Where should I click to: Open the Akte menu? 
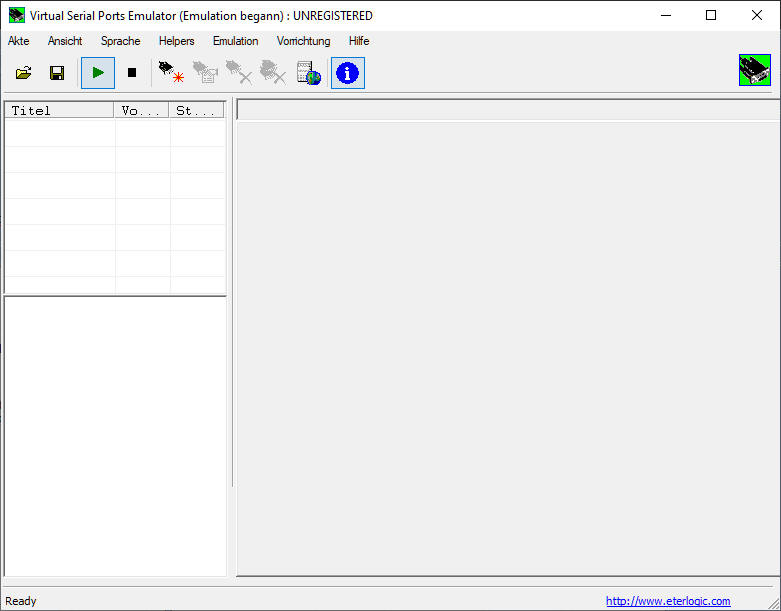18,41
